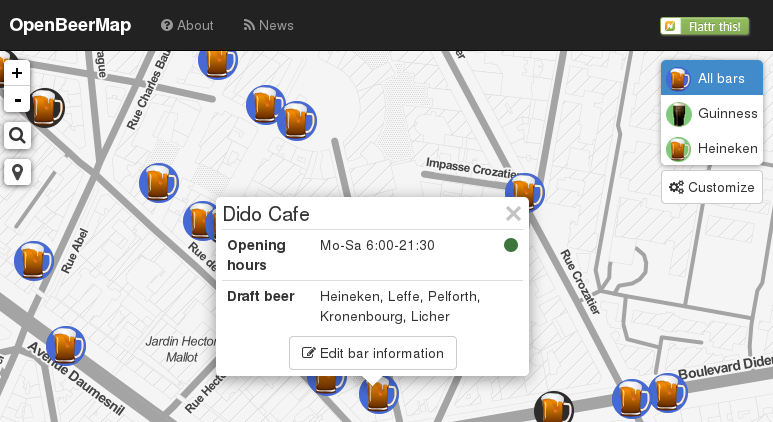The width and height of the screenshot is (773, 422).
Task: Click the OpenBeerMap brand title
Action: [71, 25]
